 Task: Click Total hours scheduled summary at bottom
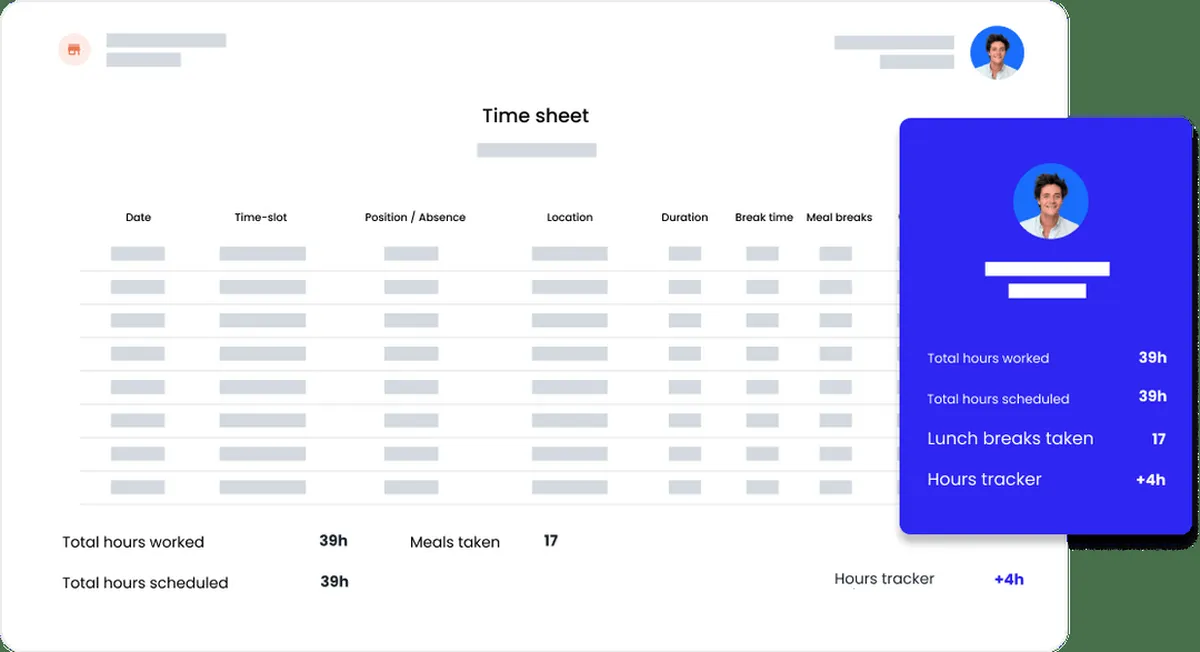point(145,582)
